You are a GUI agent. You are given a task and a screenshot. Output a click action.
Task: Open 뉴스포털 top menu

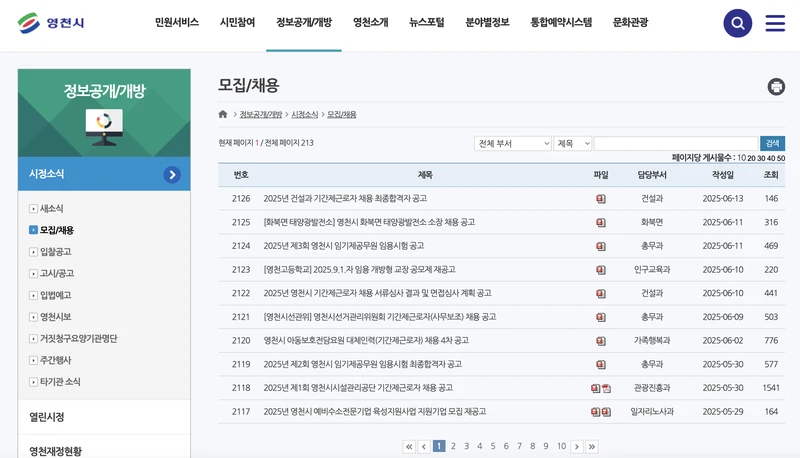pyautogui.click(x=427, y=22)
